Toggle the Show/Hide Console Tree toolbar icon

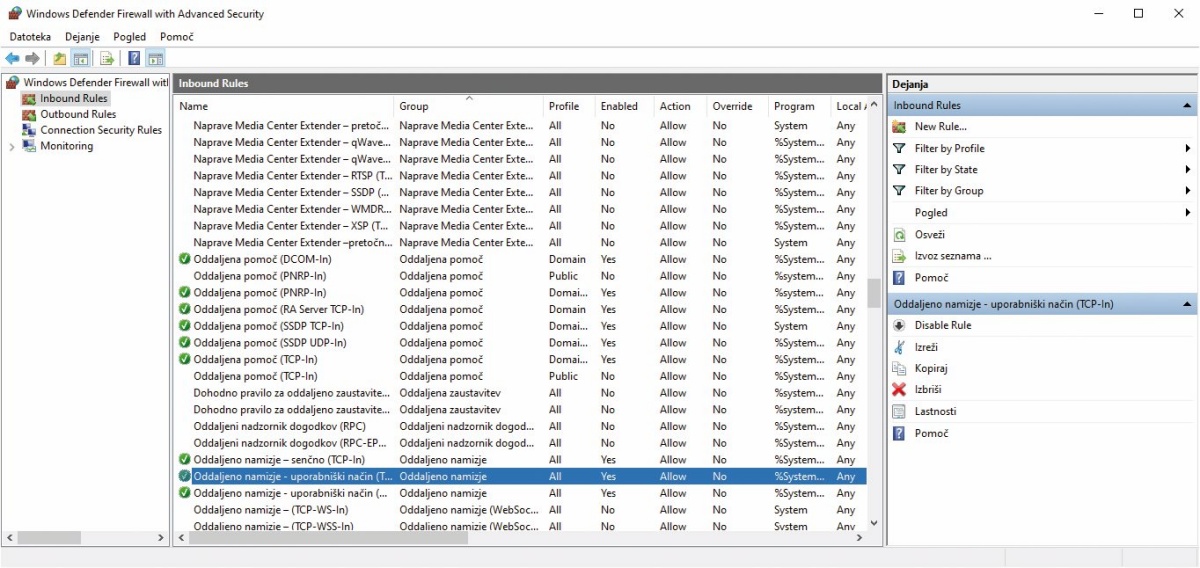tap(81, 58)
